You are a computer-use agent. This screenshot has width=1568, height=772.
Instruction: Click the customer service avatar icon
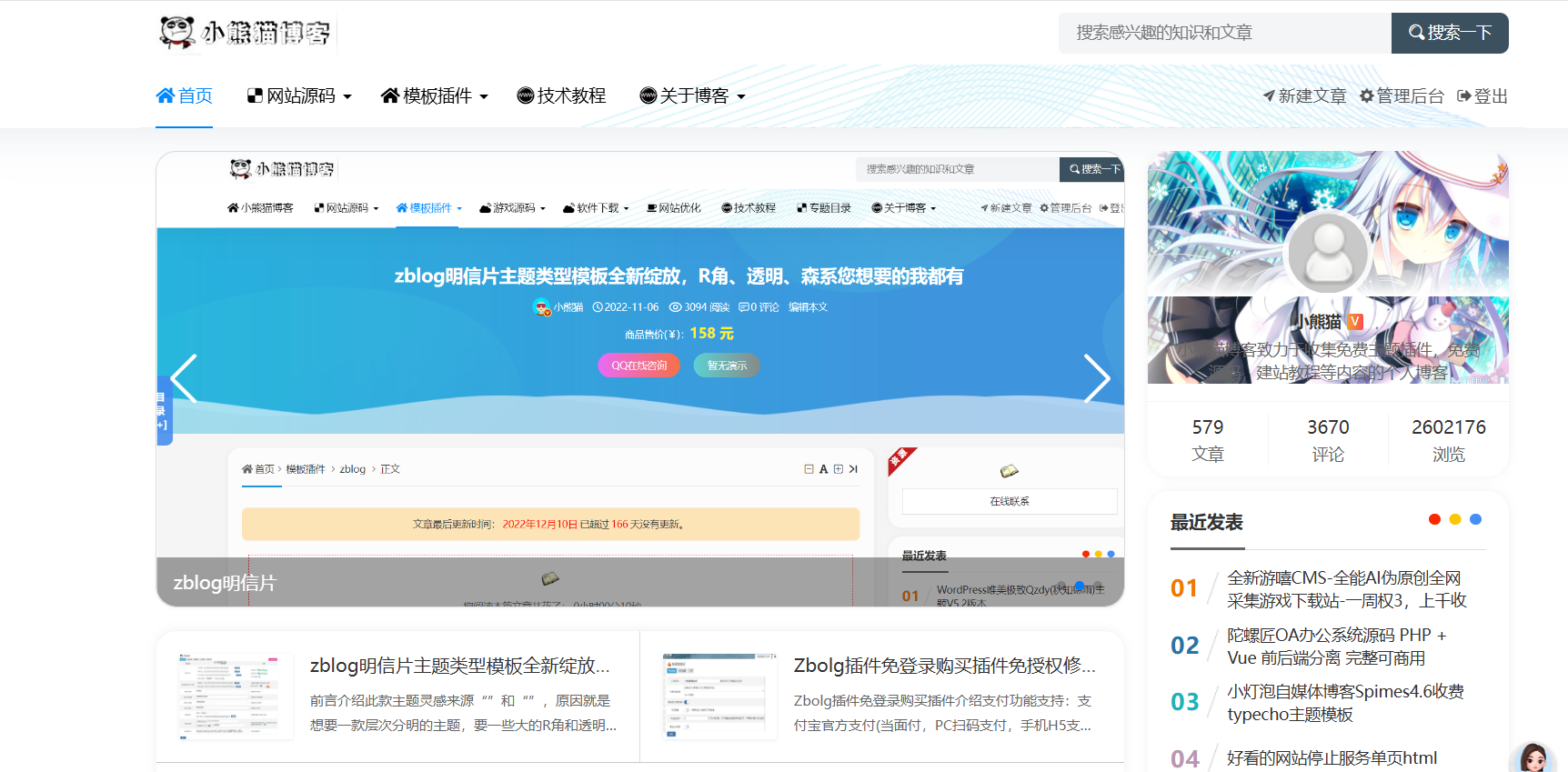point(1533,757)
